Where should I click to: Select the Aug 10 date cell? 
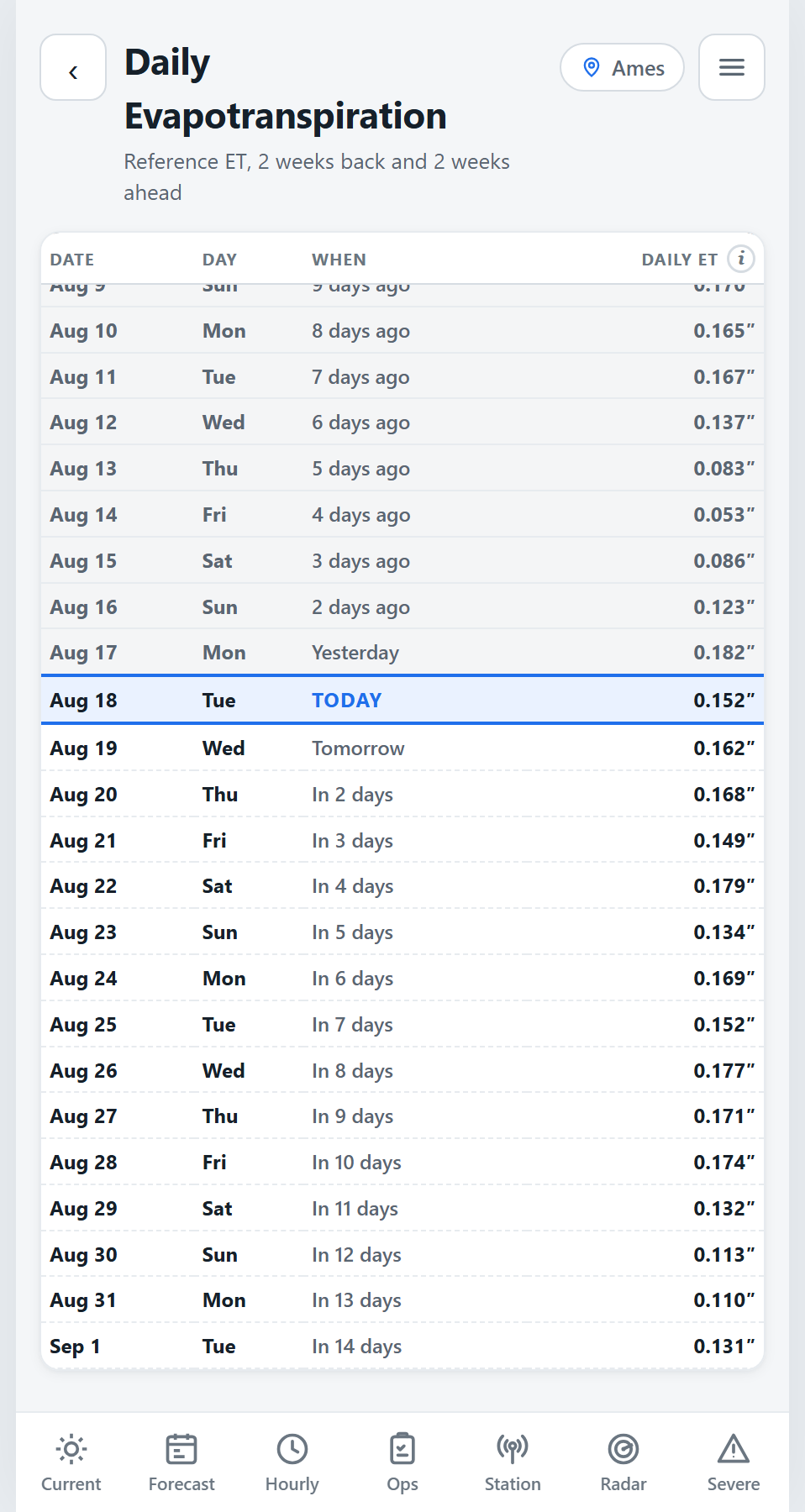point(83,331)
